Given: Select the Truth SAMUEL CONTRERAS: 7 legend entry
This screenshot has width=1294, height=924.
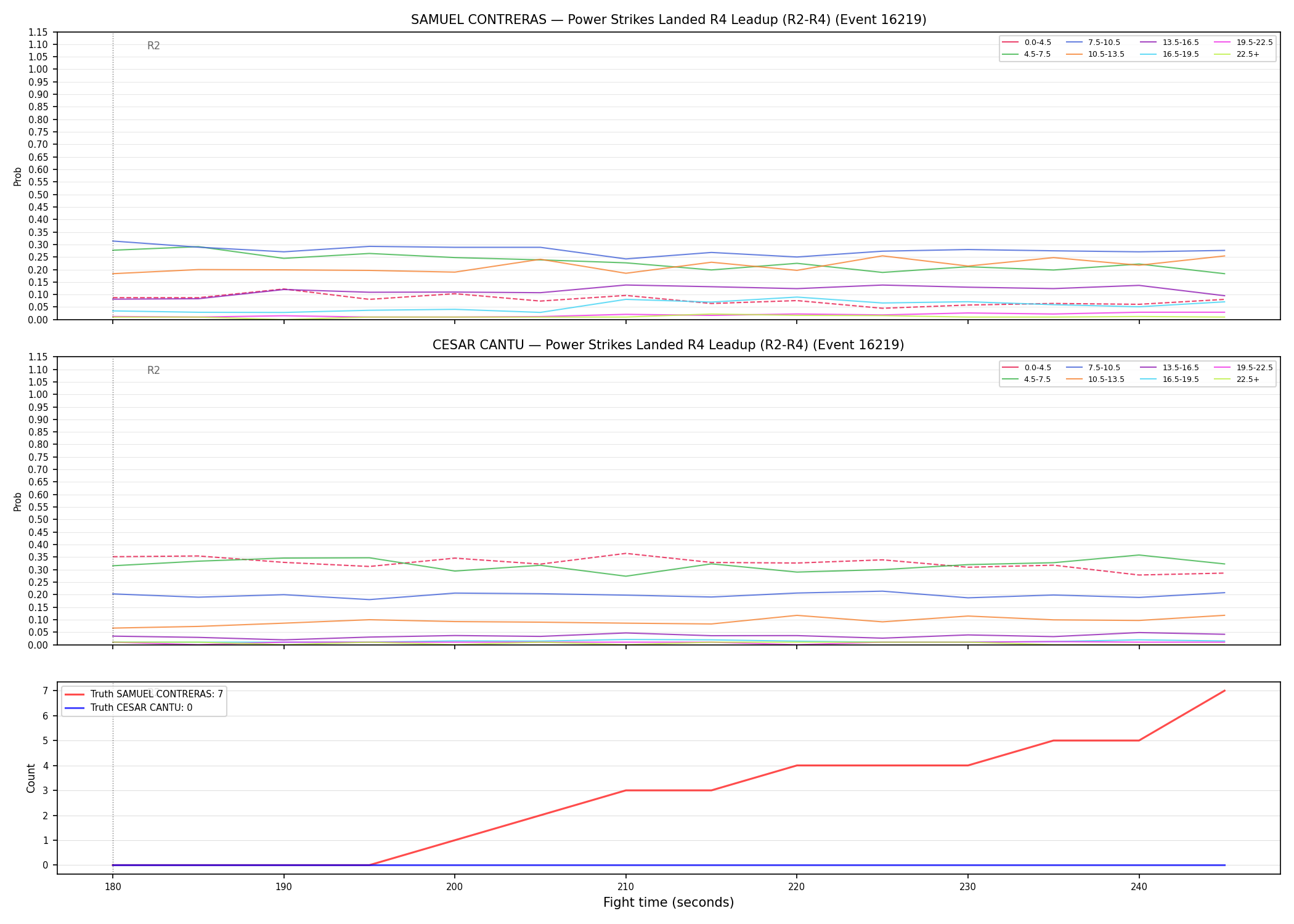Looking at the screenshot, I should 144,694.
